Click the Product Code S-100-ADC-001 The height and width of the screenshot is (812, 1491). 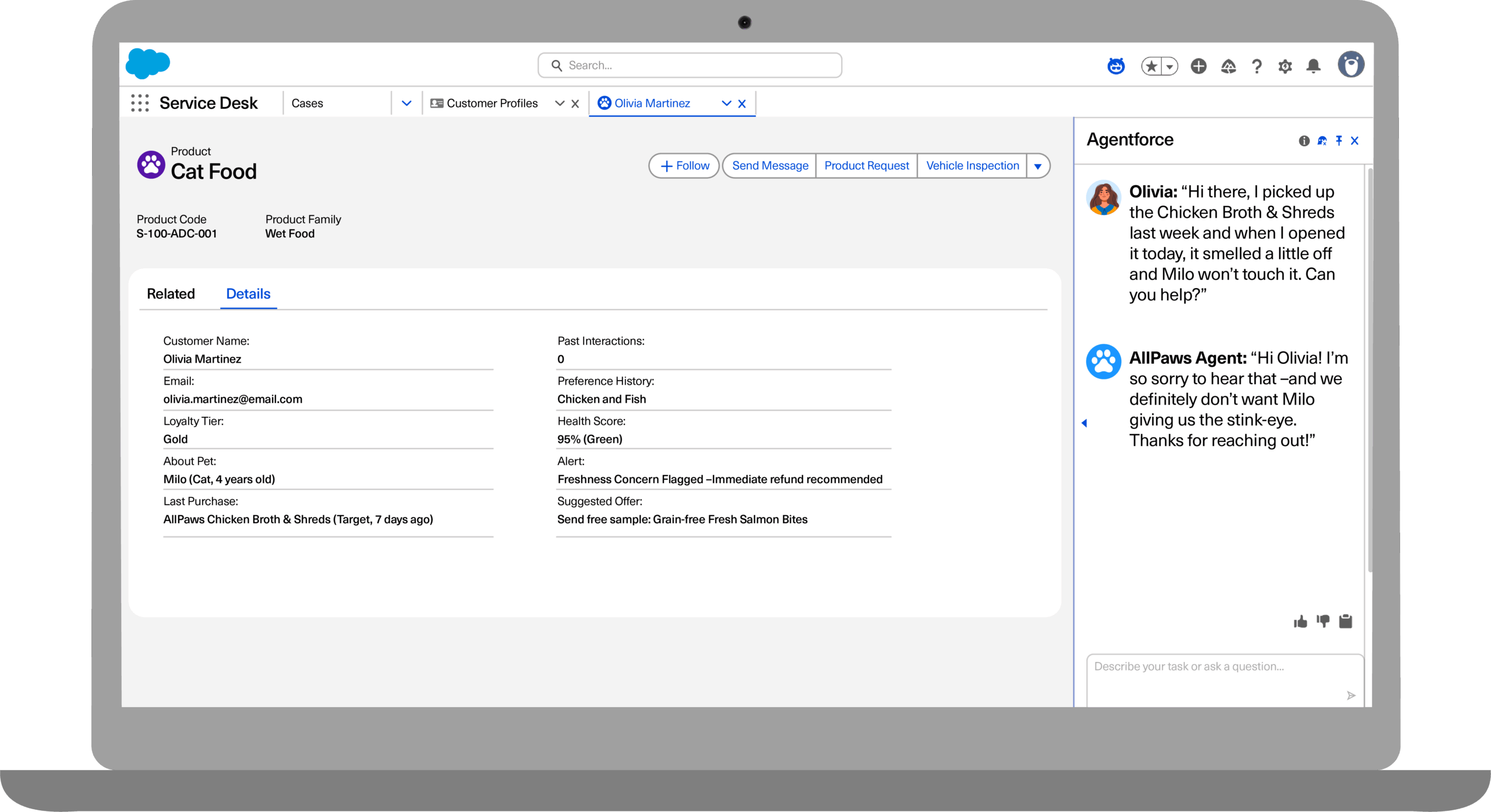pos(176,233)
